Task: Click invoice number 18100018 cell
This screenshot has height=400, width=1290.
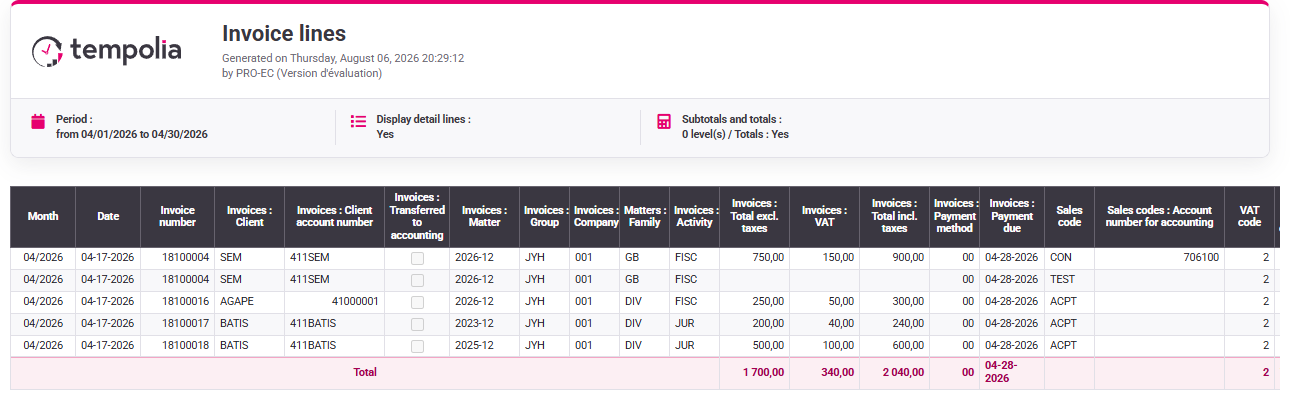Action: pyautogui.click(x=178, y=346)
